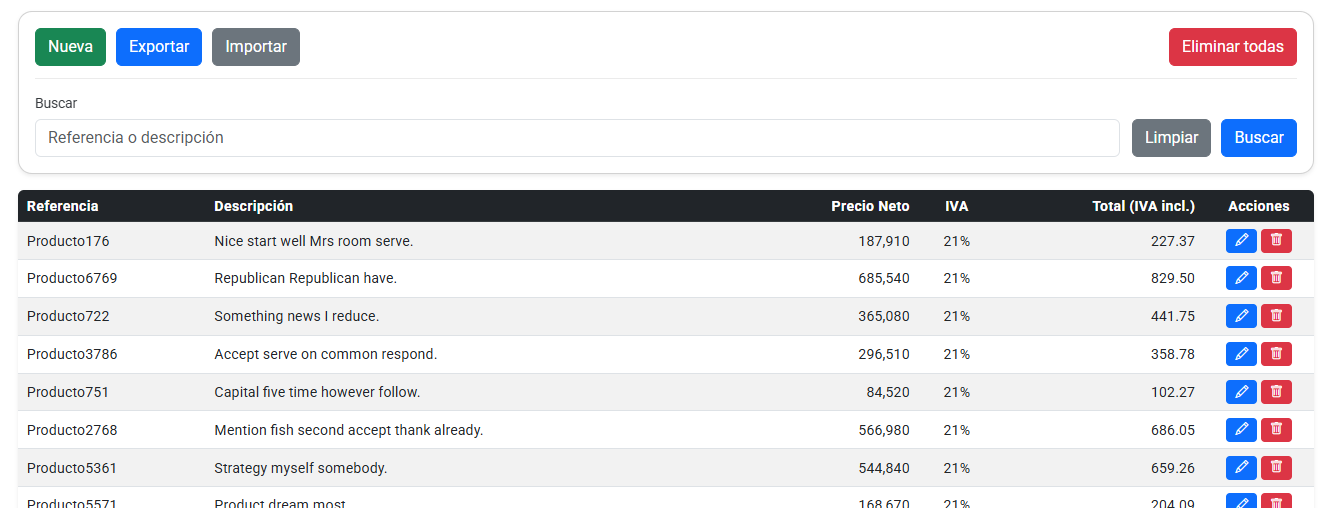Delete Producto3786 using the red trash icon
The image size is (1344, 508).
[x=1276, y=354]
